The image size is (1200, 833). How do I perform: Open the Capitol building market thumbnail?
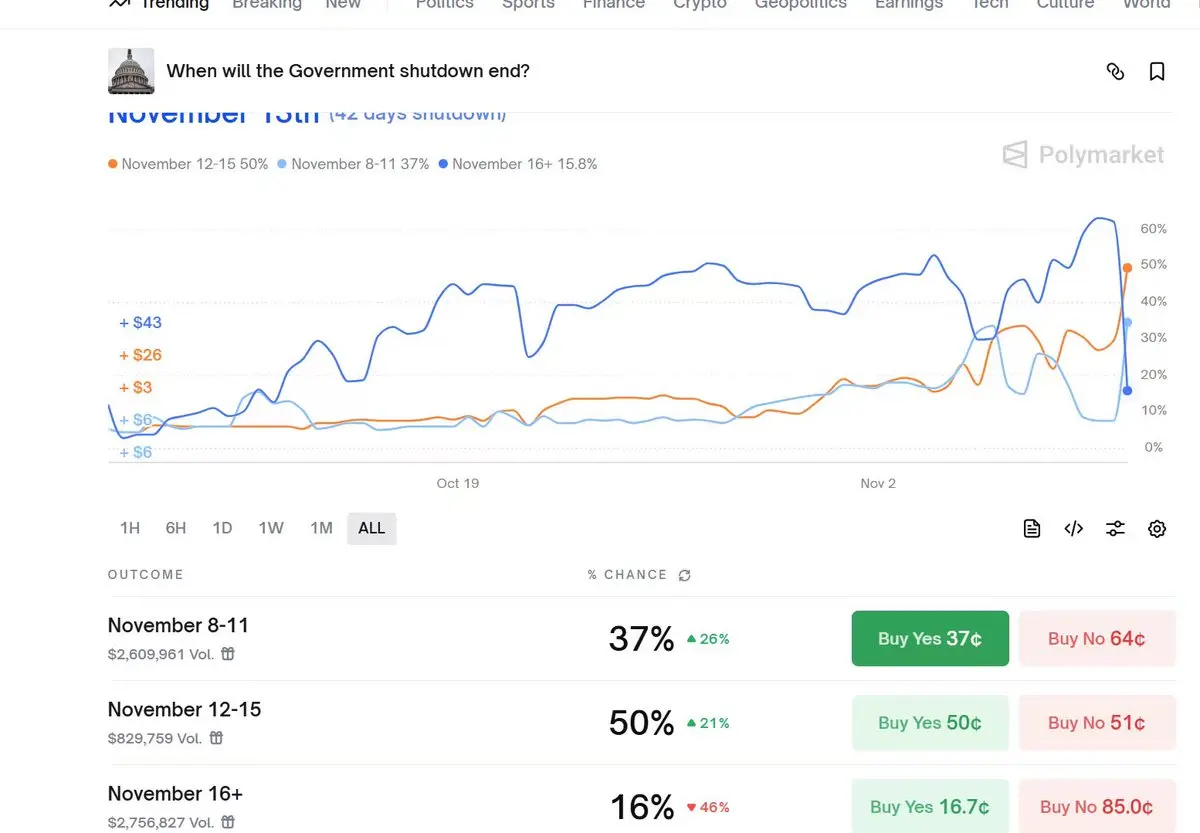131,71
